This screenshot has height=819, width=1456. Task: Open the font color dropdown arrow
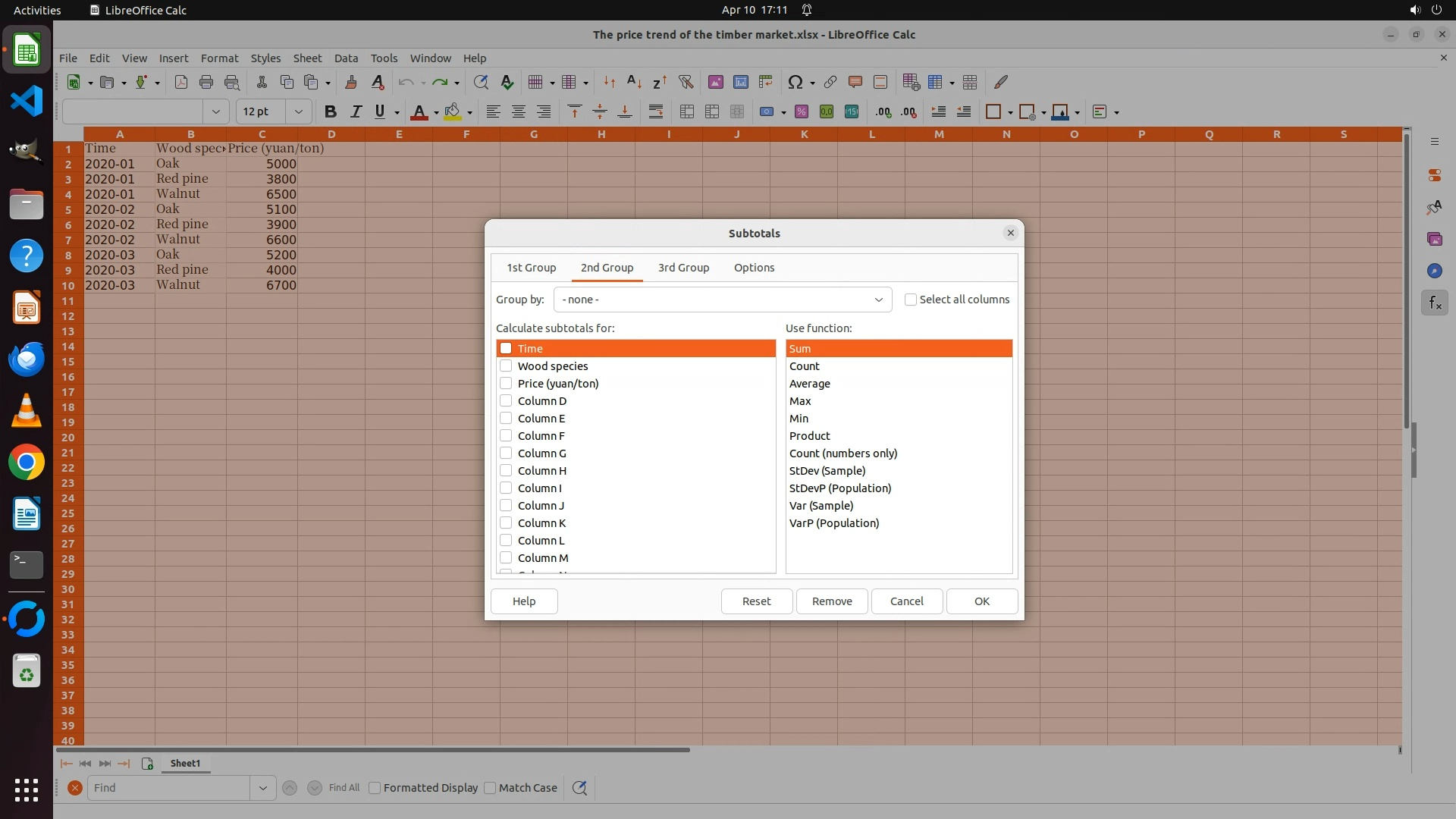click(x=436, y=113)
